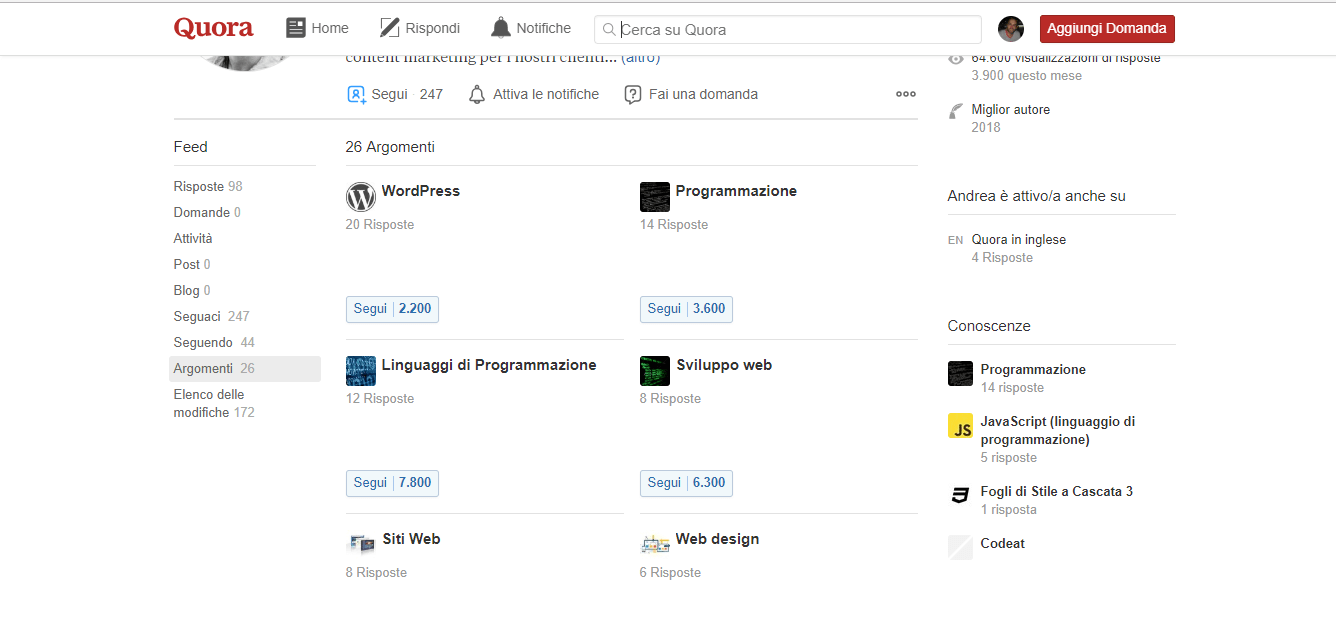Screen dimensions: 1336x633
Task: Click the Sviluppo web topic icon
Action: pyautogui.click(x=655, y=371)
